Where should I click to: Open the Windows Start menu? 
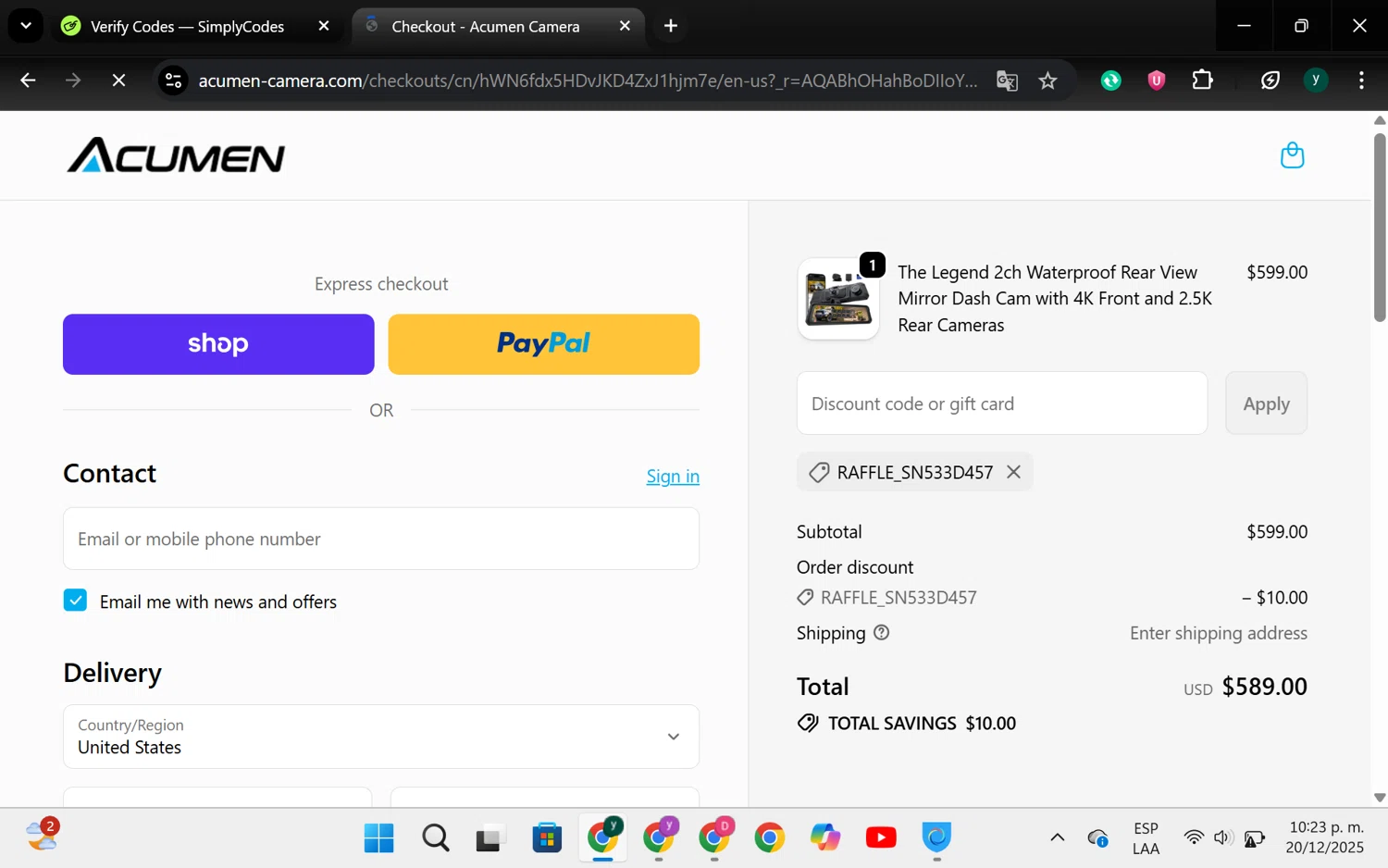[x=378, y=837]
